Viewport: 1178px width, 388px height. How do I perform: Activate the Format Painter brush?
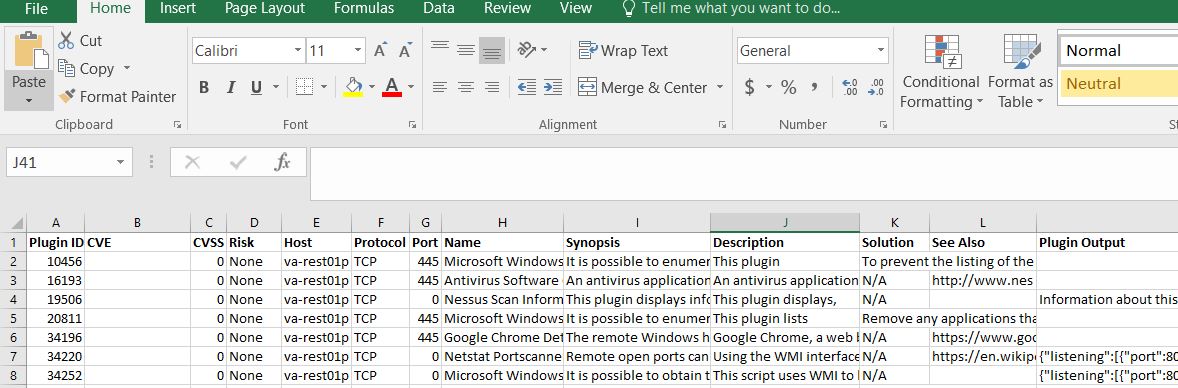point(67,96)
